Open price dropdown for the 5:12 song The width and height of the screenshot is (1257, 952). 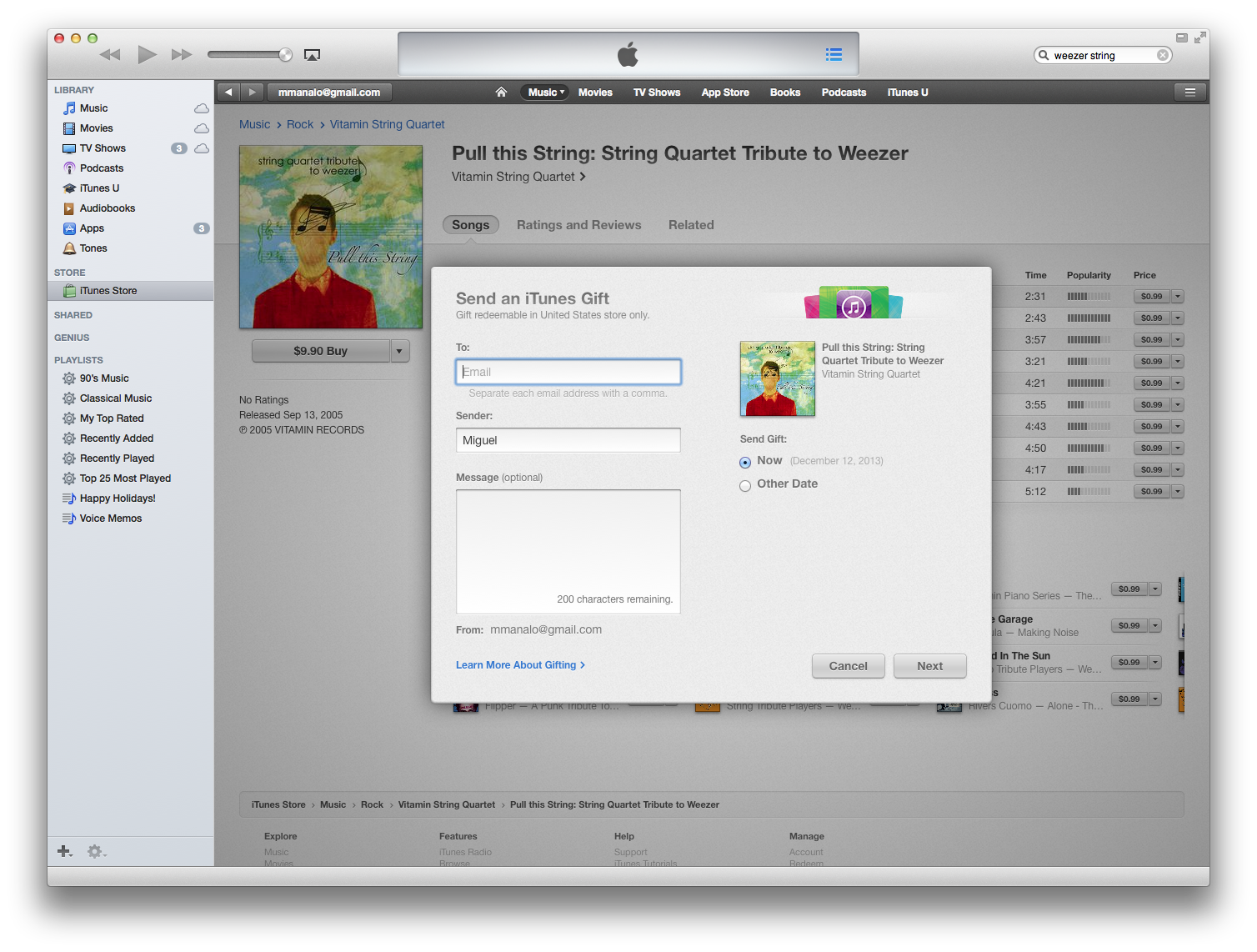coord(1178,492)
